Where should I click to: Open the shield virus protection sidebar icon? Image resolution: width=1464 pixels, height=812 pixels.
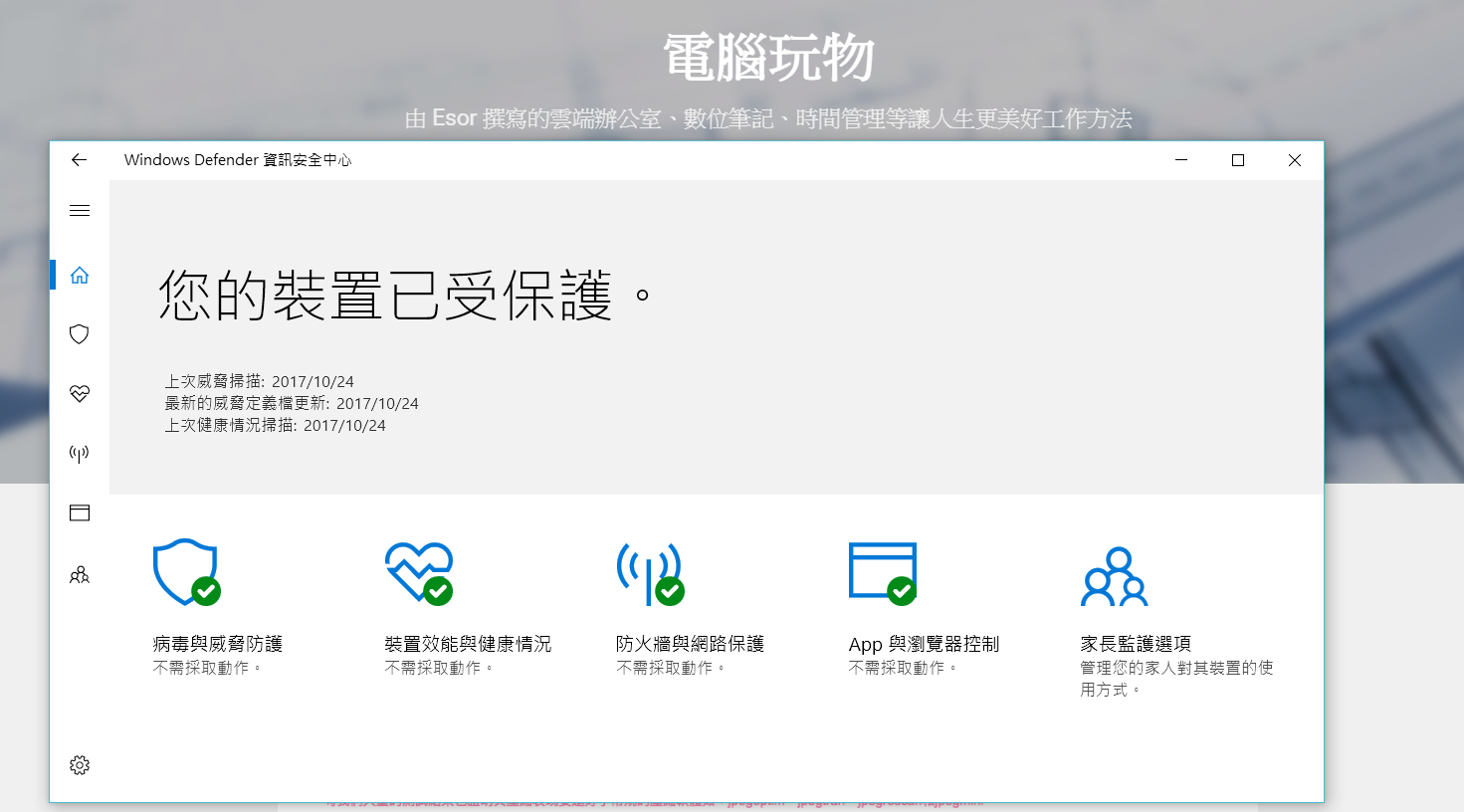click(80, 334)
